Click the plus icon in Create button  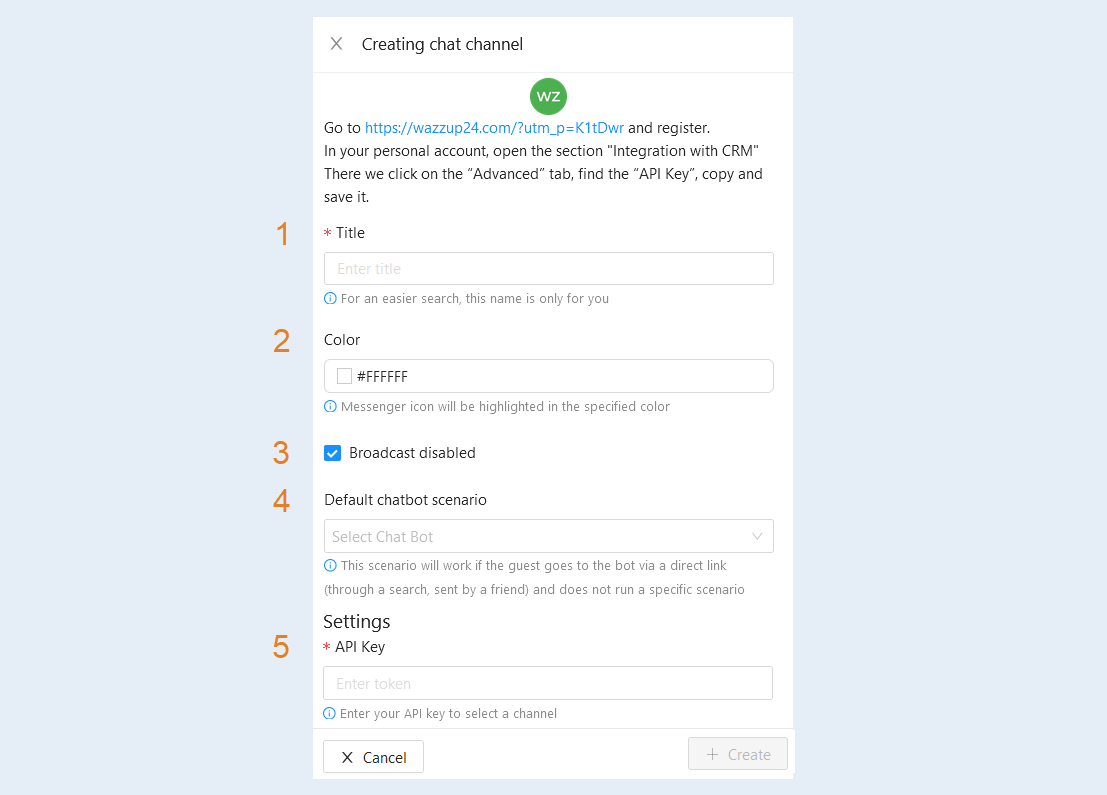[712, 754]
